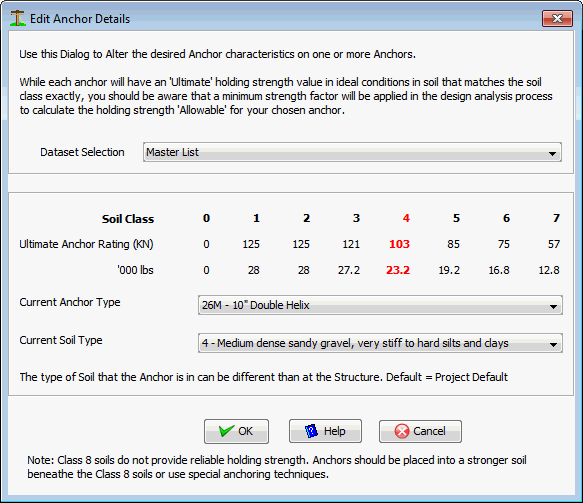Click the 26M - 10" Double Helix field
The image size is (583, 503).
click(380, 305)
